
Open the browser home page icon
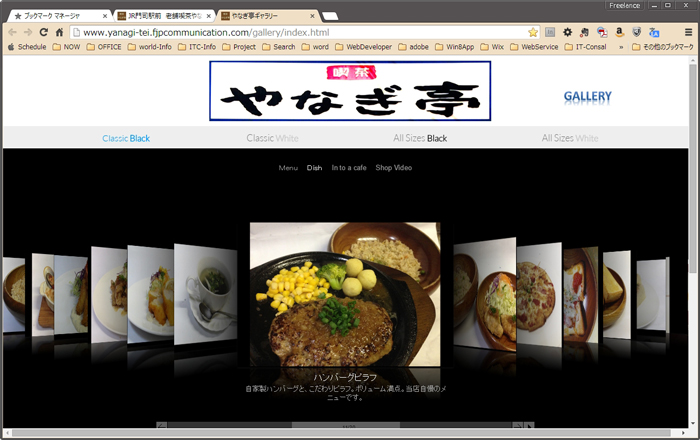pyautogui.click(x=59, y=32)
